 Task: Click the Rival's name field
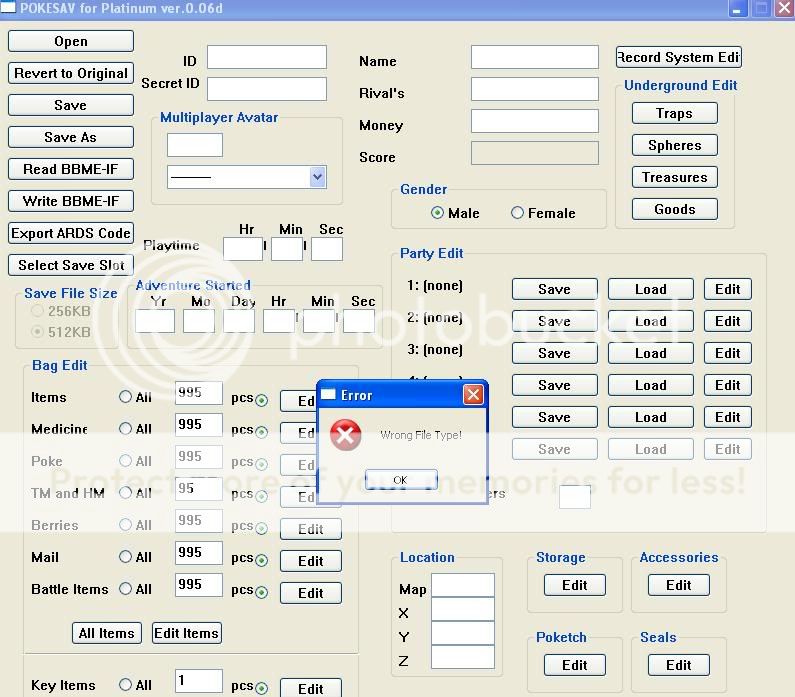tap(534, 89)
